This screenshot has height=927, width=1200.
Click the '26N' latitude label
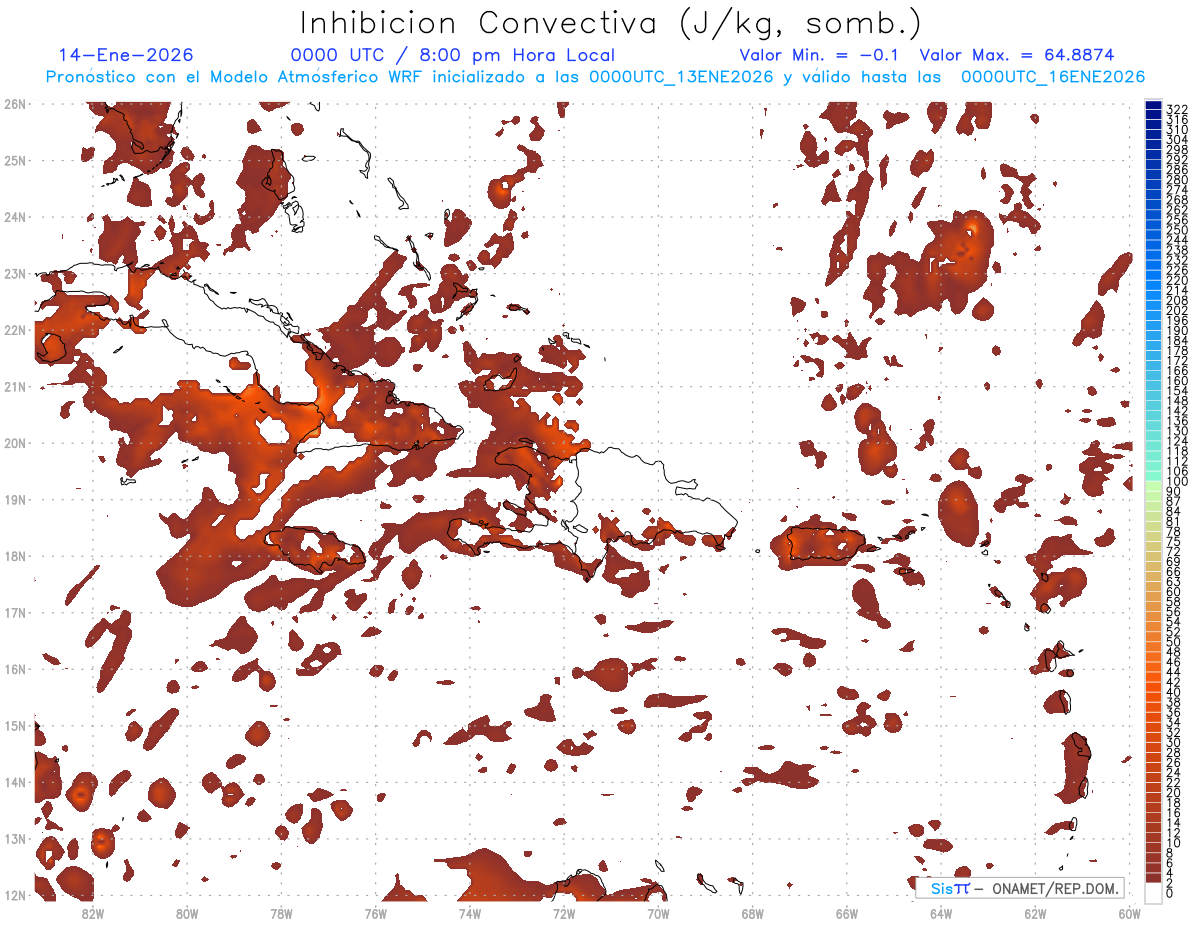point(15,103)
